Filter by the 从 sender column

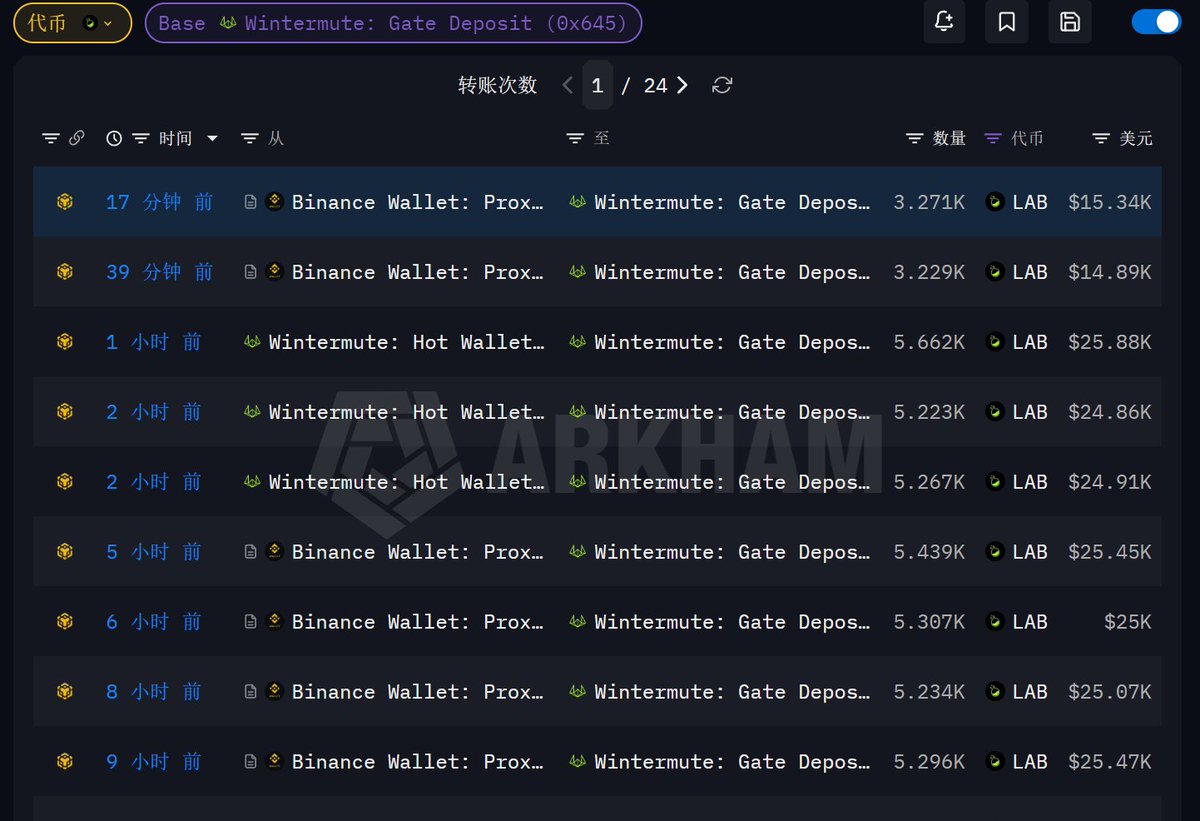click(x=250, y=139)
